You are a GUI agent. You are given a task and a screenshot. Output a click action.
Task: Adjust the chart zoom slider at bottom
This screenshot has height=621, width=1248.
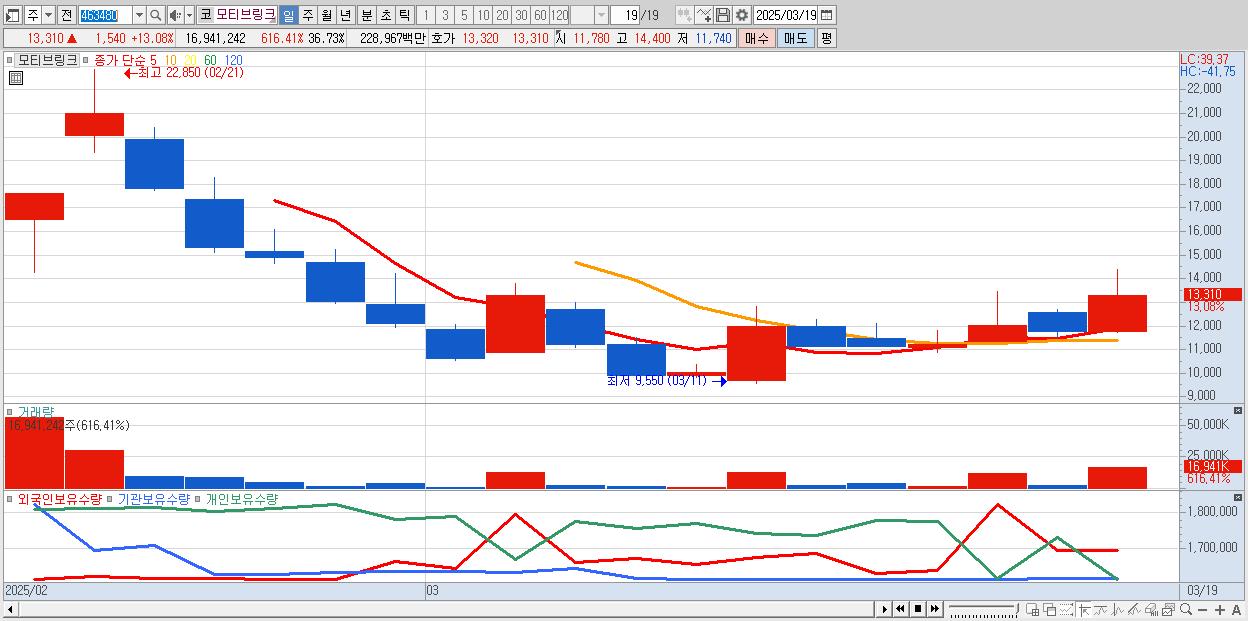pyautogui.click(x=984, y=609)
